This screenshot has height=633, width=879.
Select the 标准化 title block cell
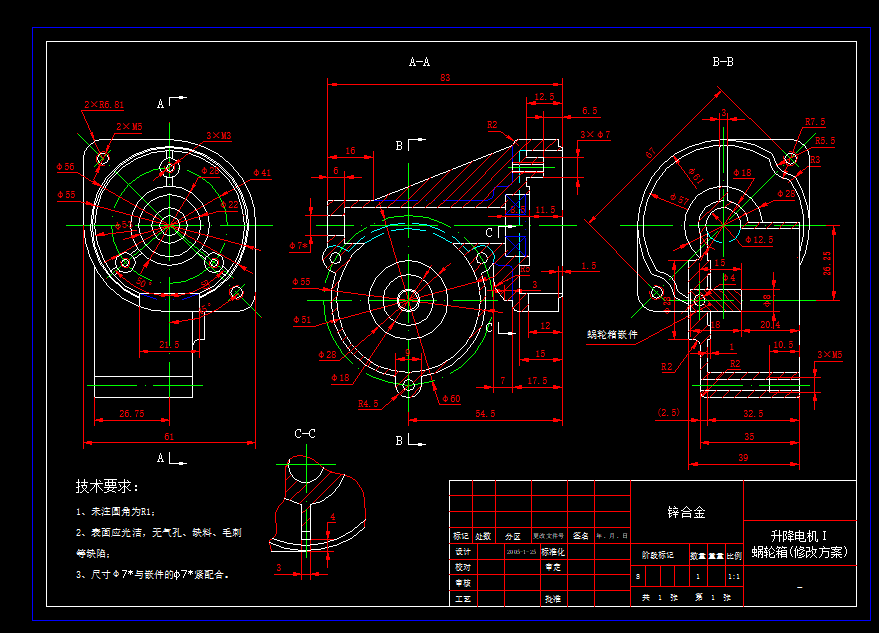(553, 552)
